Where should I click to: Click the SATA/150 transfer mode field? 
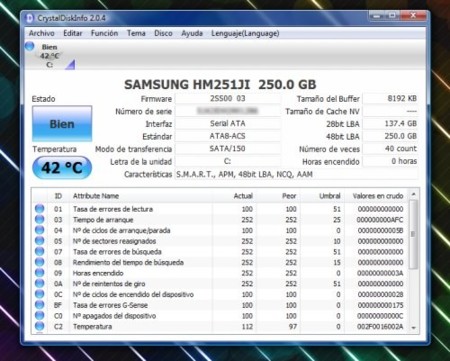pyautogui.click(x=228, y=149)
